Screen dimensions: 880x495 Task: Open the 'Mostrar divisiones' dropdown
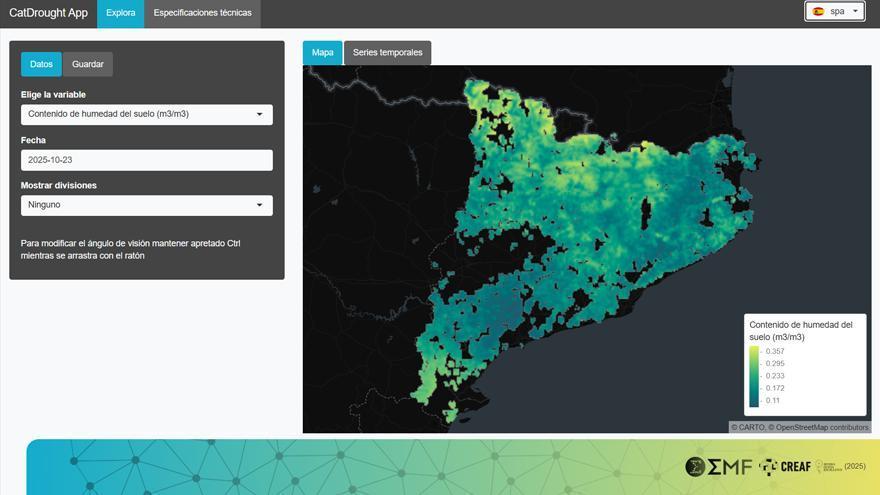[146, 205]
